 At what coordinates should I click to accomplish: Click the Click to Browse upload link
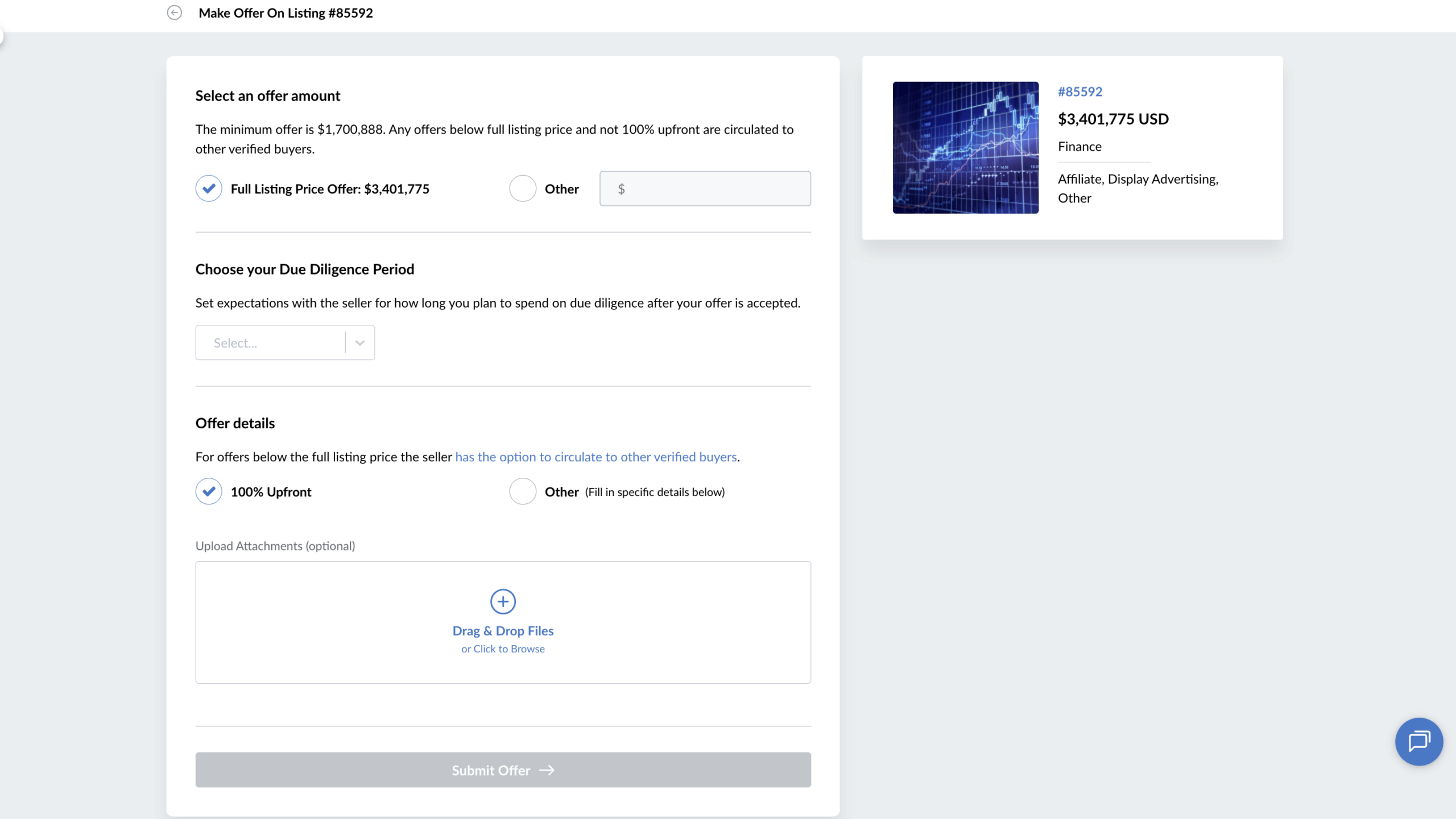point(503,648)
